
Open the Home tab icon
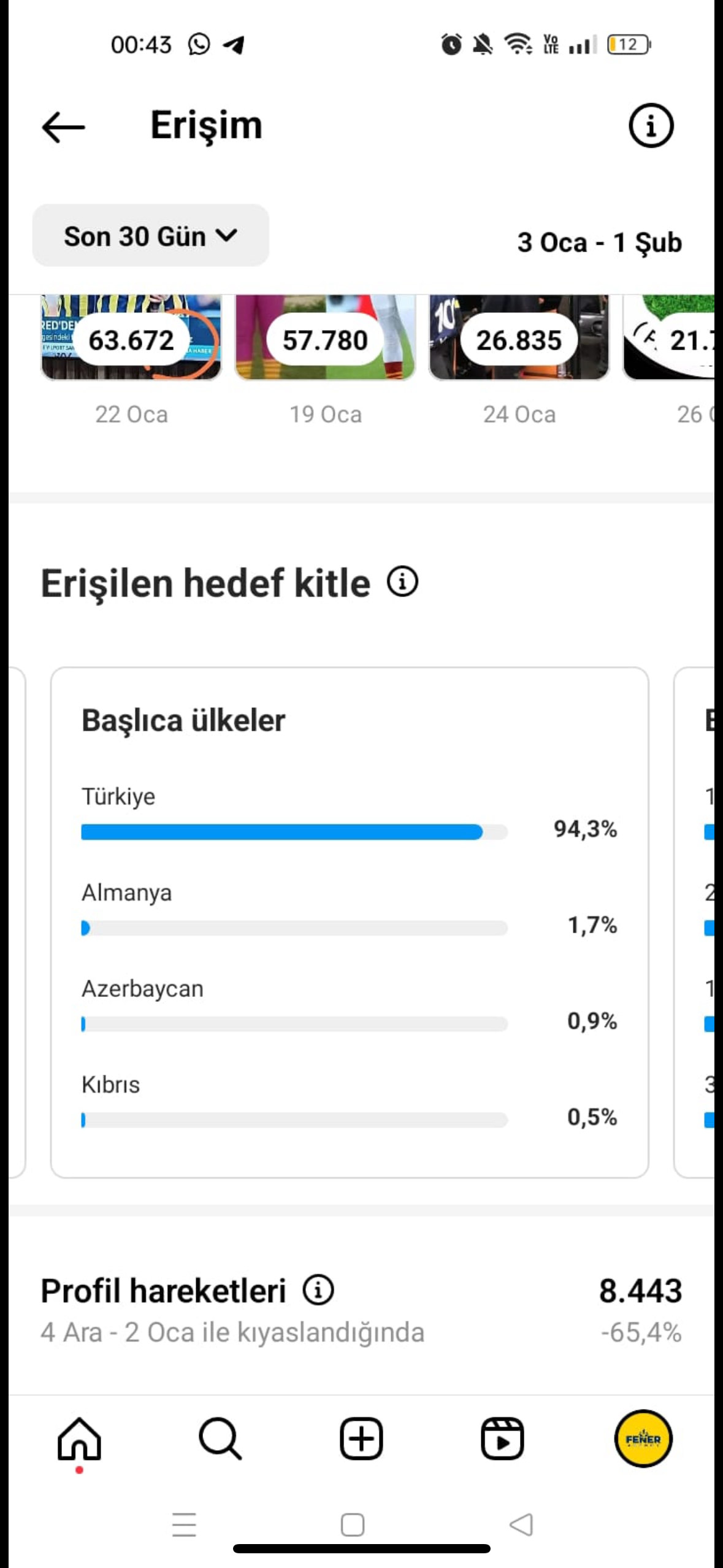[79, 1439]
